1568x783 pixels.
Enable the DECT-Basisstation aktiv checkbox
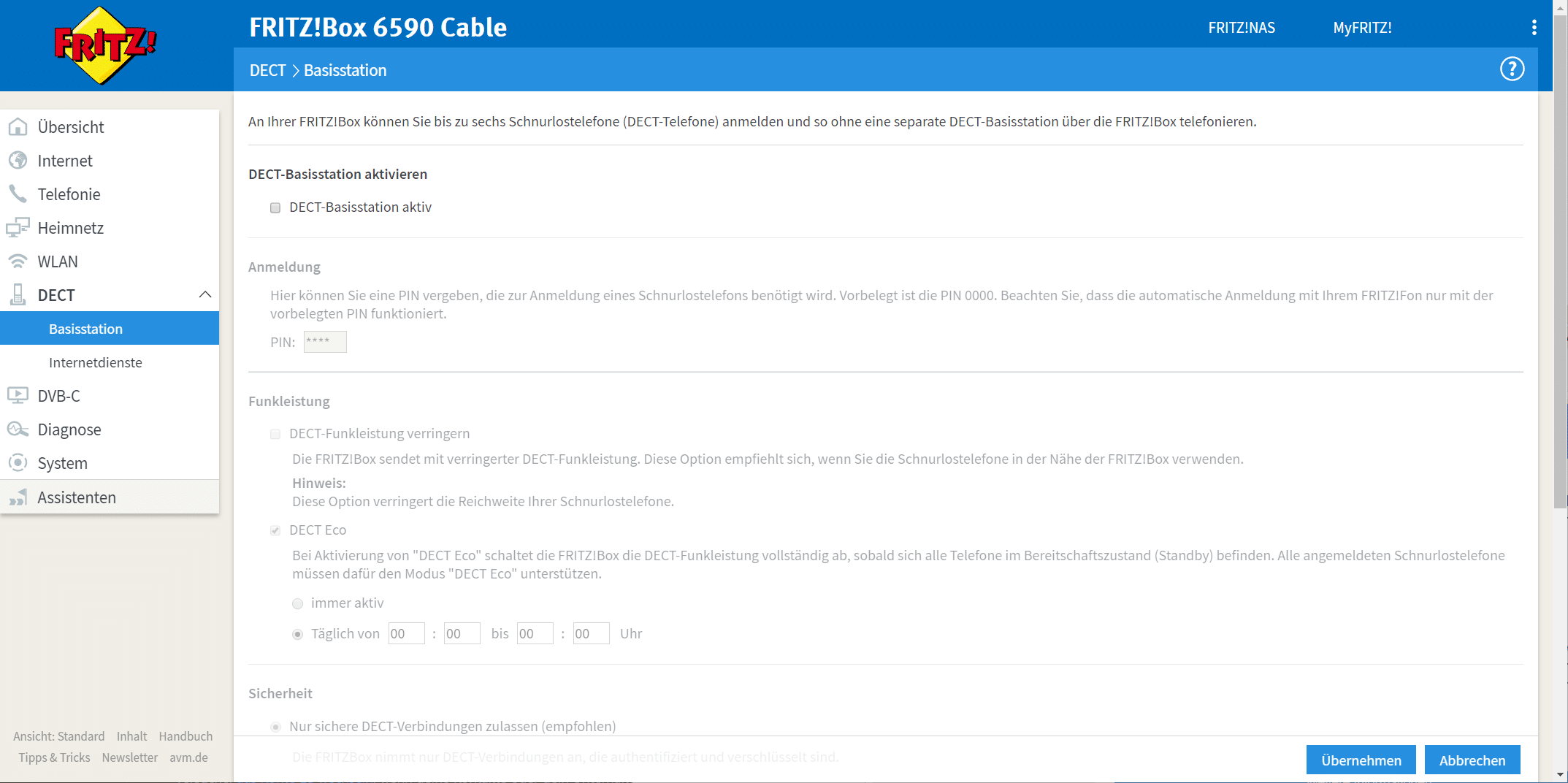pyautogui.click(x=275, y=208)
